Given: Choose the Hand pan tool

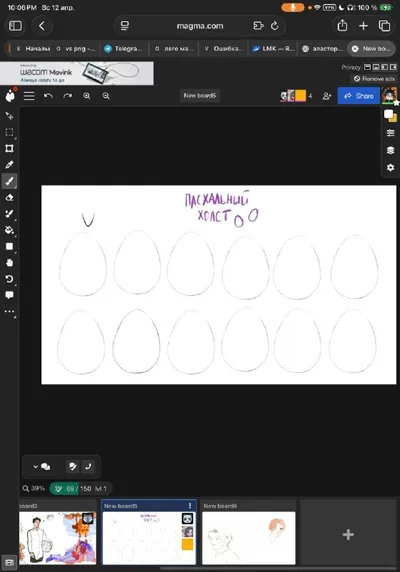Looking at the screenshot, I should tap(9, 263).
